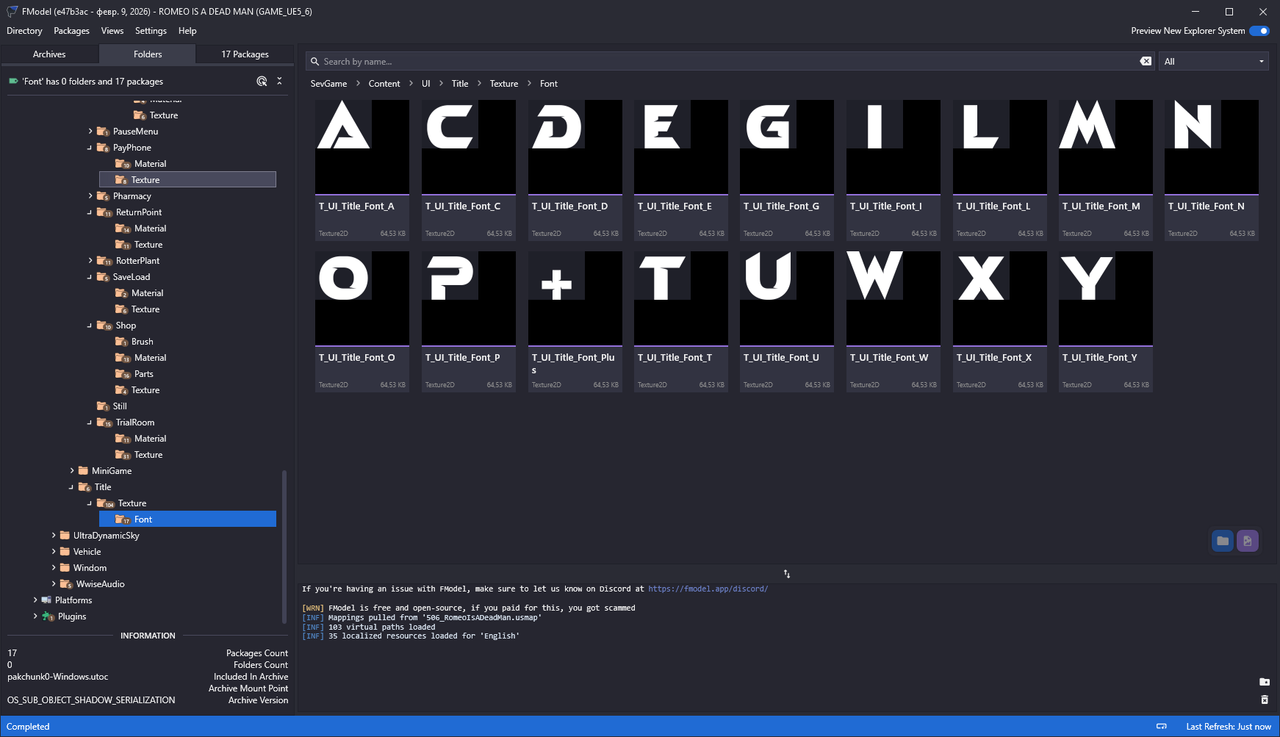Click the status bar icon beside Last Refresh

point(1161,726)
